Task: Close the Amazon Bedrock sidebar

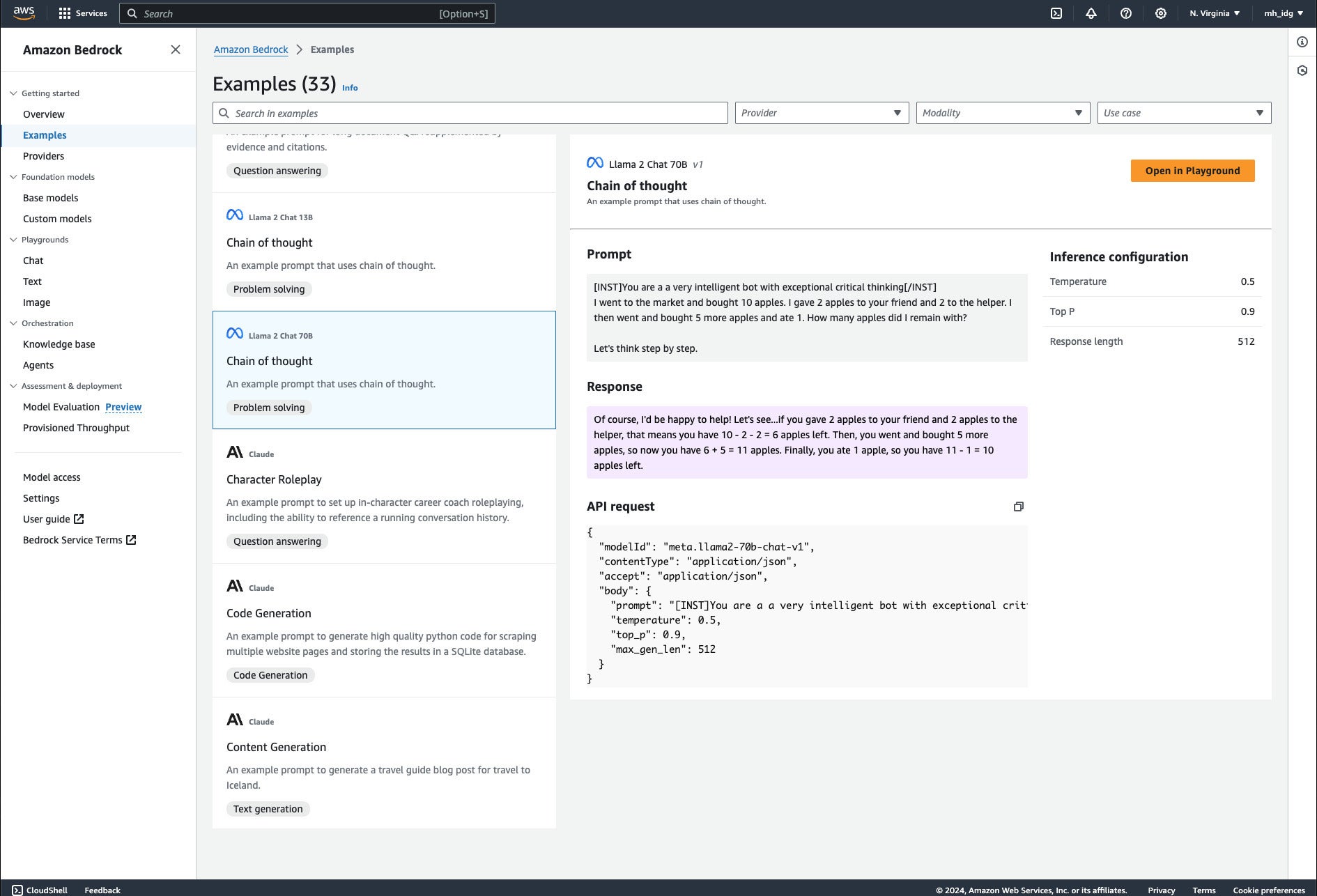Action: [176, 49]
